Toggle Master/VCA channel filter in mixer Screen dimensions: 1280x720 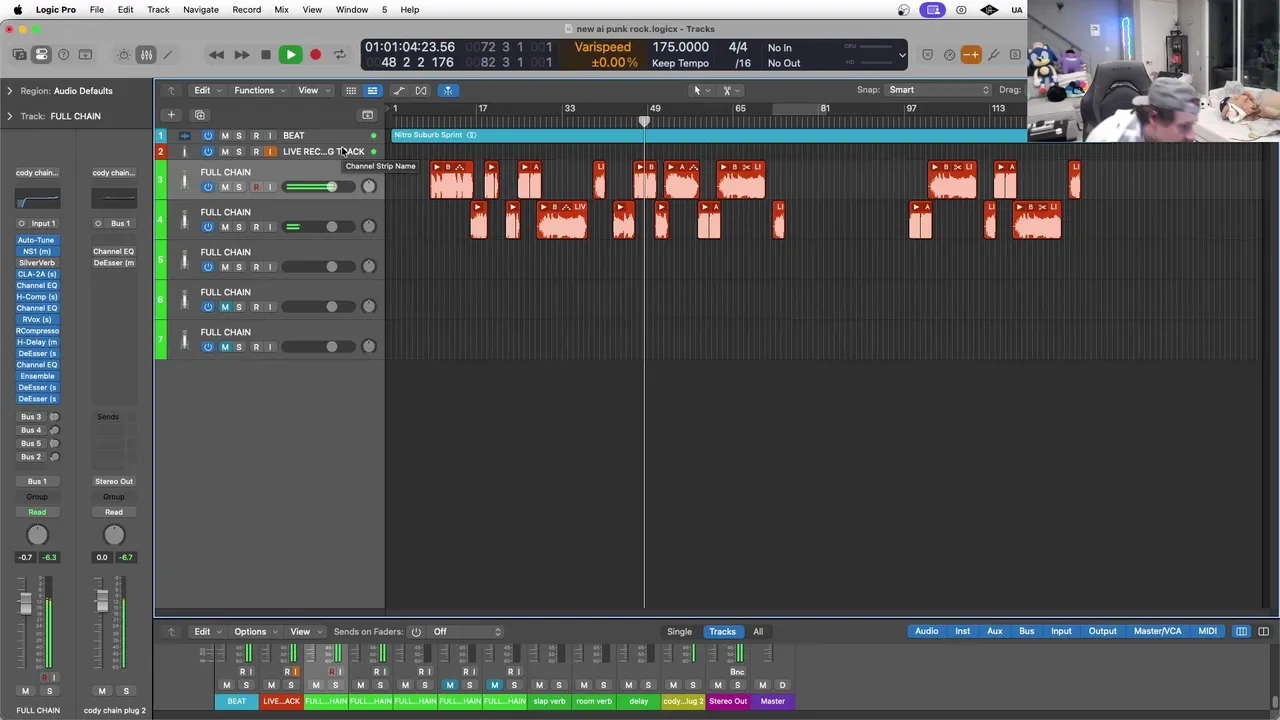[1157, 632]
